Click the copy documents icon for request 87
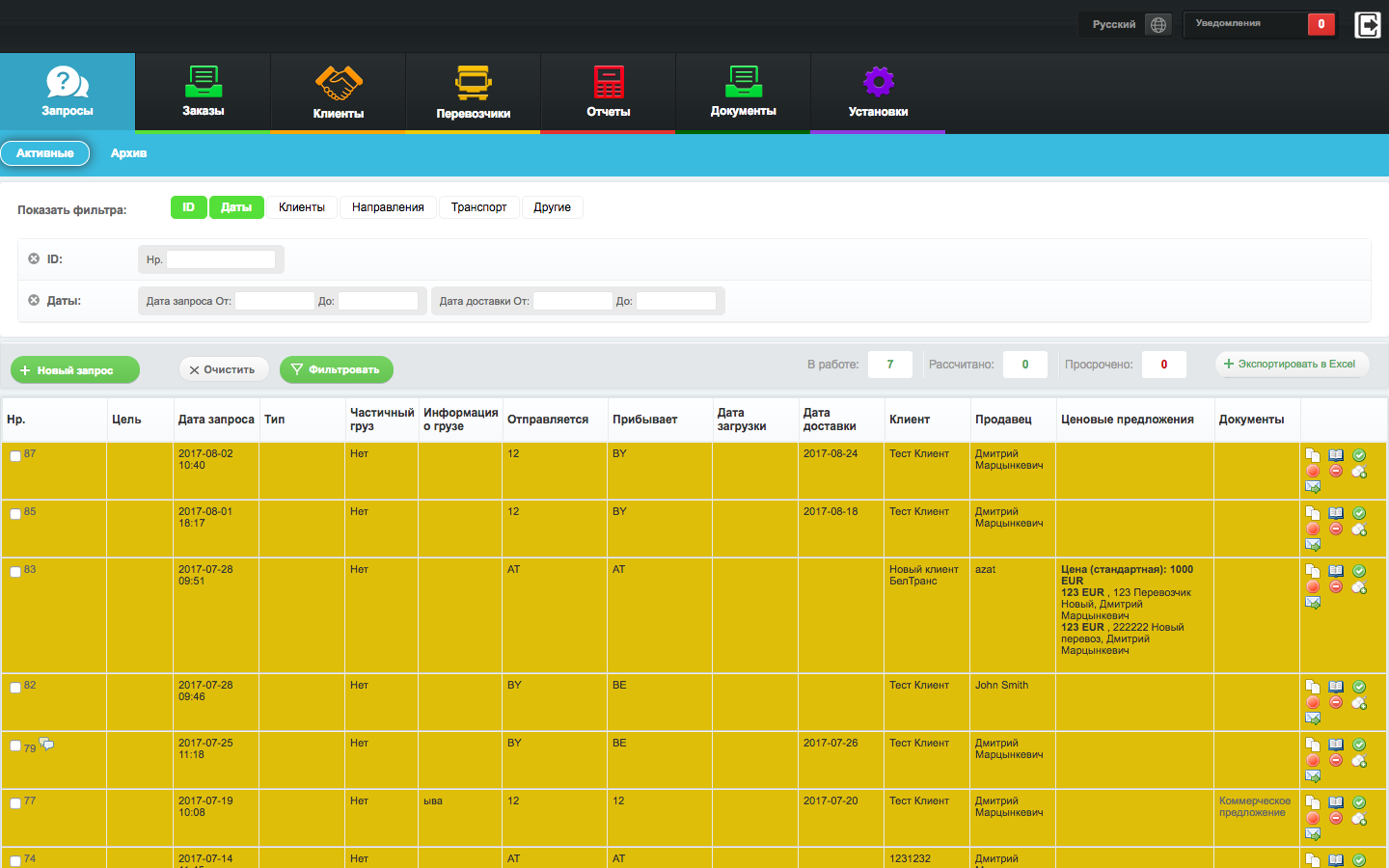This screenshot has width=1389, height=868. pyautogui.click(x=1313, y=455)
